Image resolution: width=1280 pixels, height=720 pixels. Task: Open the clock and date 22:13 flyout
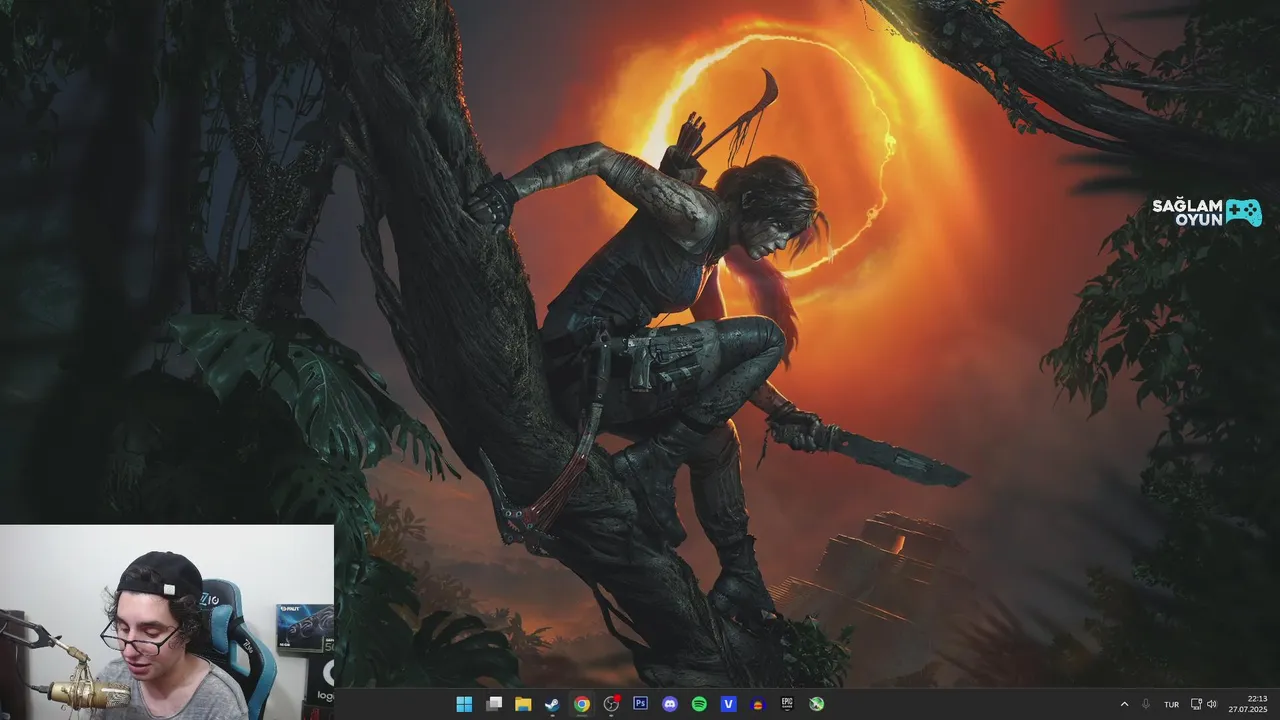tap(1248, 704)
